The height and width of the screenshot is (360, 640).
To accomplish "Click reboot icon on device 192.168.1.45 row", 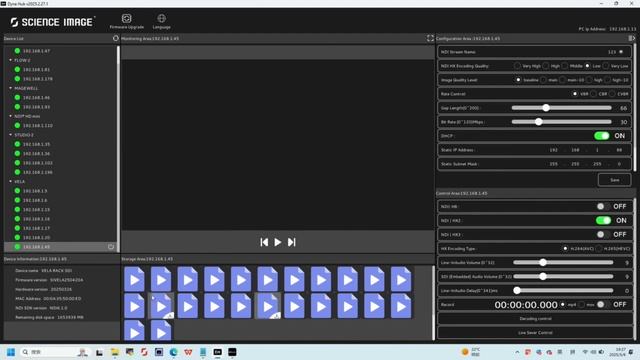I will pyautogui.click(x=111, y=247).
